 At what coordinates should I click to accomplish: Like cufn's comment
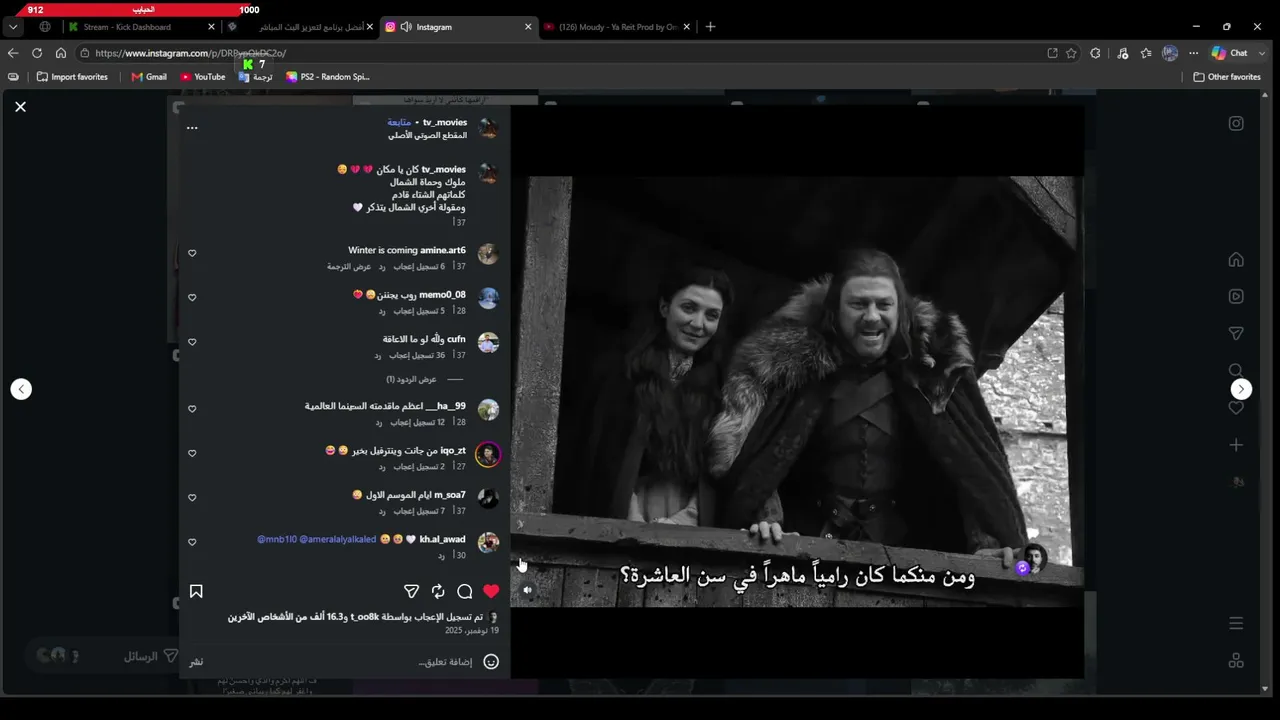click(192, 342)
